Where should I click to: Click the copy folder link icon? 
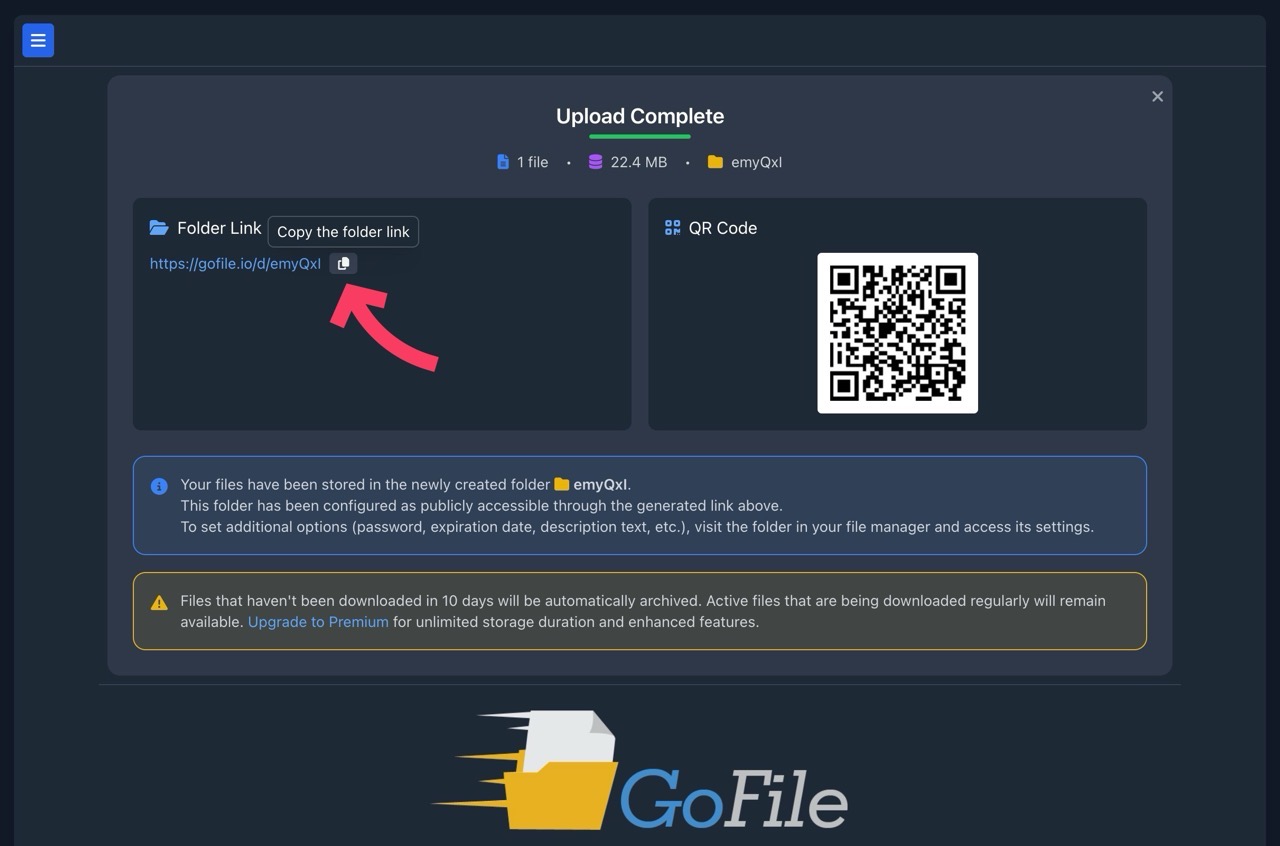click(x=343, y=263)
